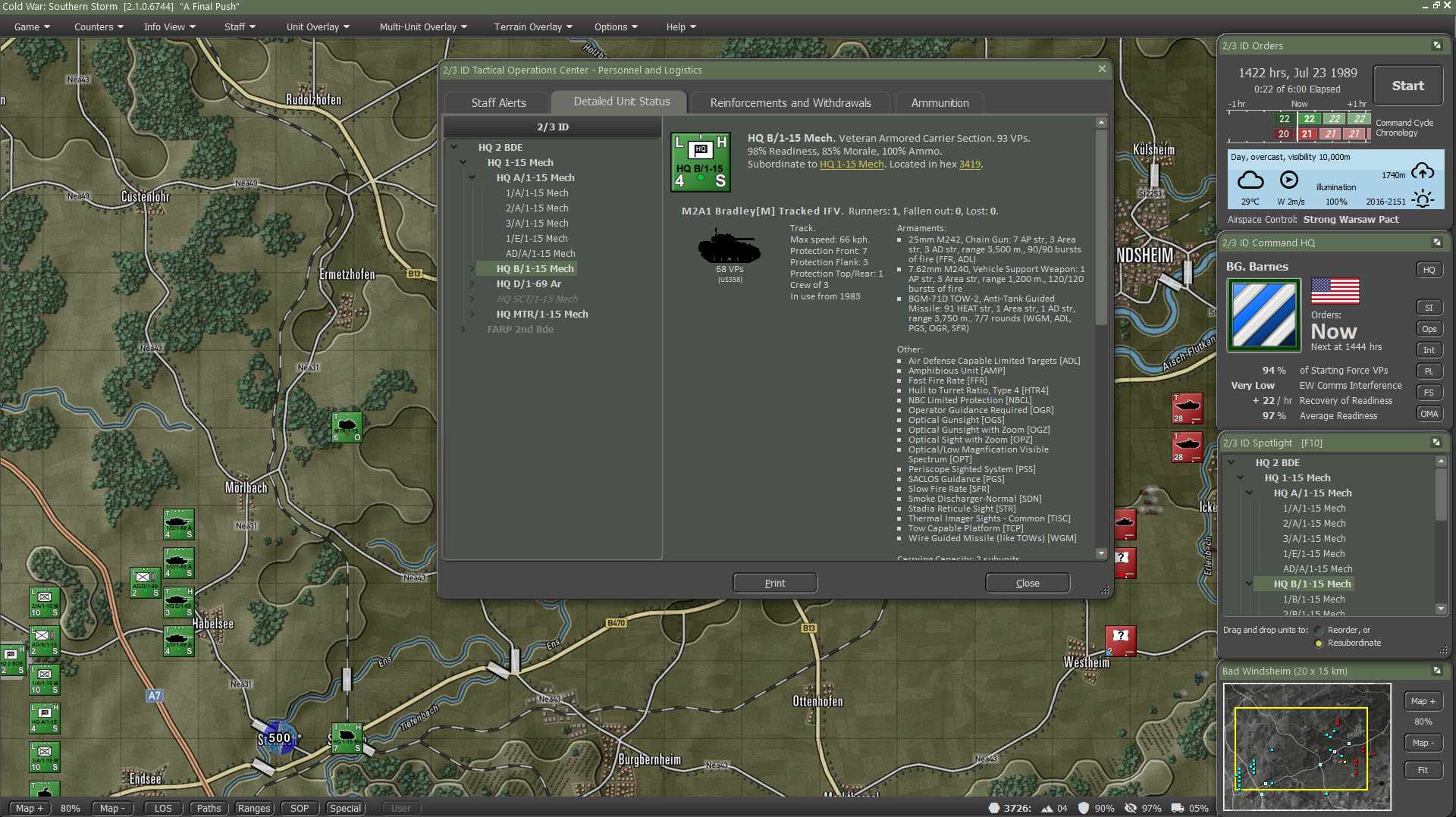The height and width of the screenshot is (817, 1456).
Task: Toggle the 2/3 ID Orders panel pin icon
Action: click(1436, 45)
